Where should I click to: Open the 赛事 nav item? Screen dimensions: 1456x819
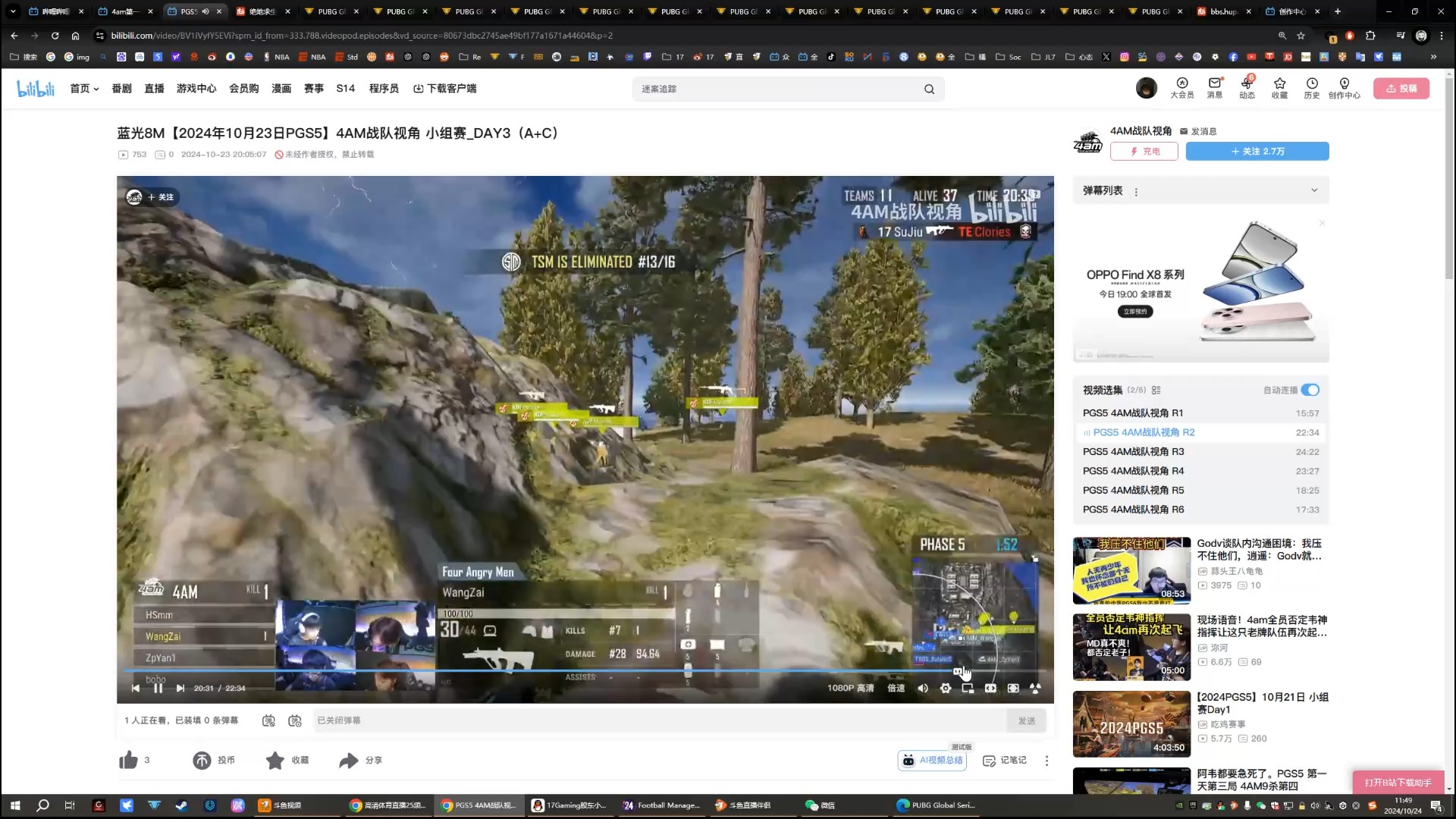click(x=314, y=89)
